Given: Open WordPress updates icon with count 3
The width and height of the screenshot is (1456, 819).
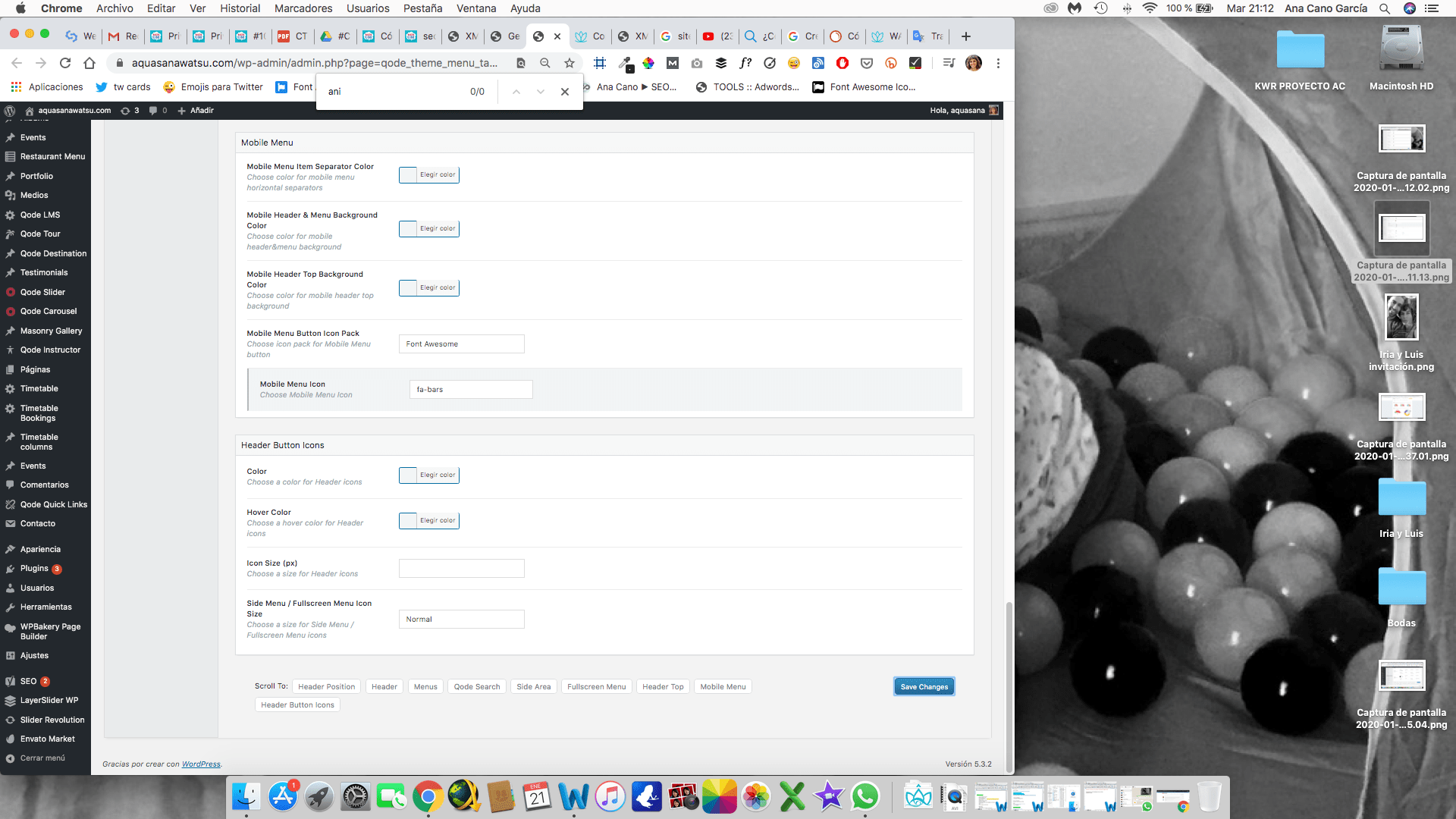Looking at the screenshot, I should (x=130, y=111).
